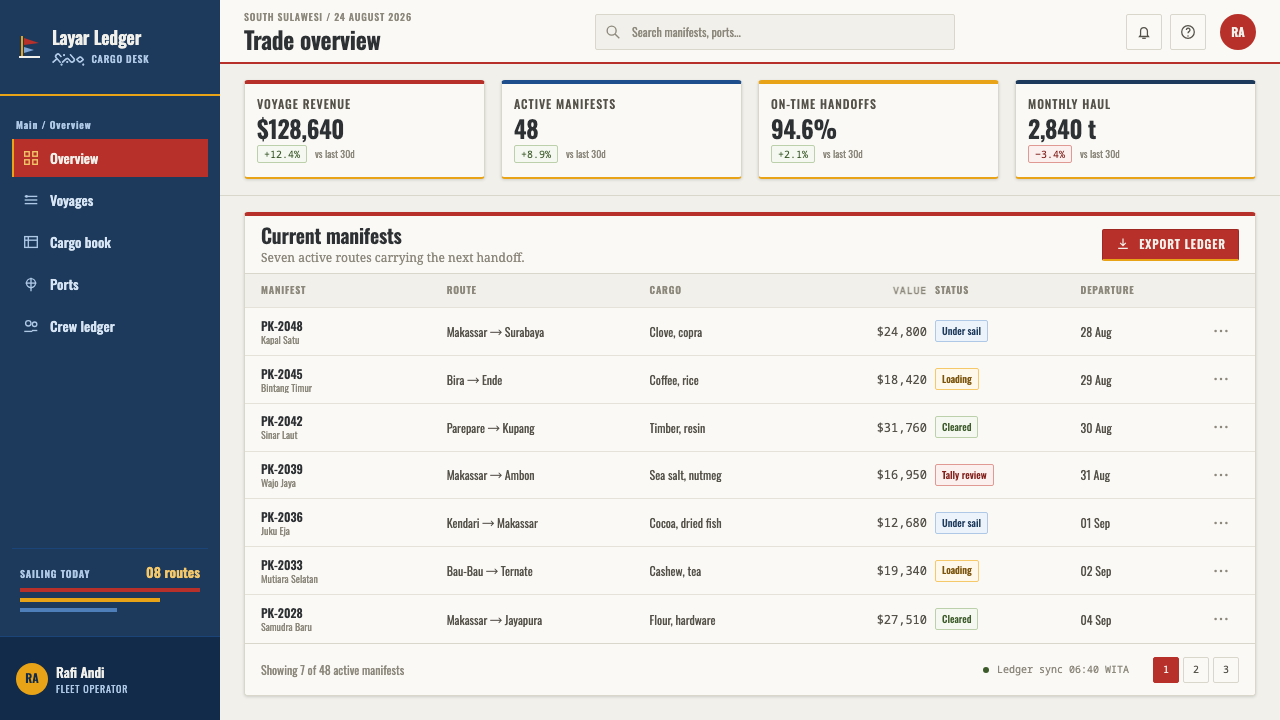Click the Monthly Haul card
The image size is (1280, 720).
coord(1135,129)
